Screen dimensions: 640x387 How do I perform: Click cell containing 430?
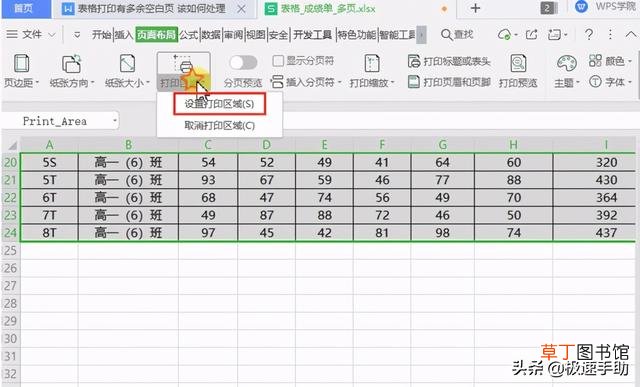pyautogui.click(x=594, y=180)
